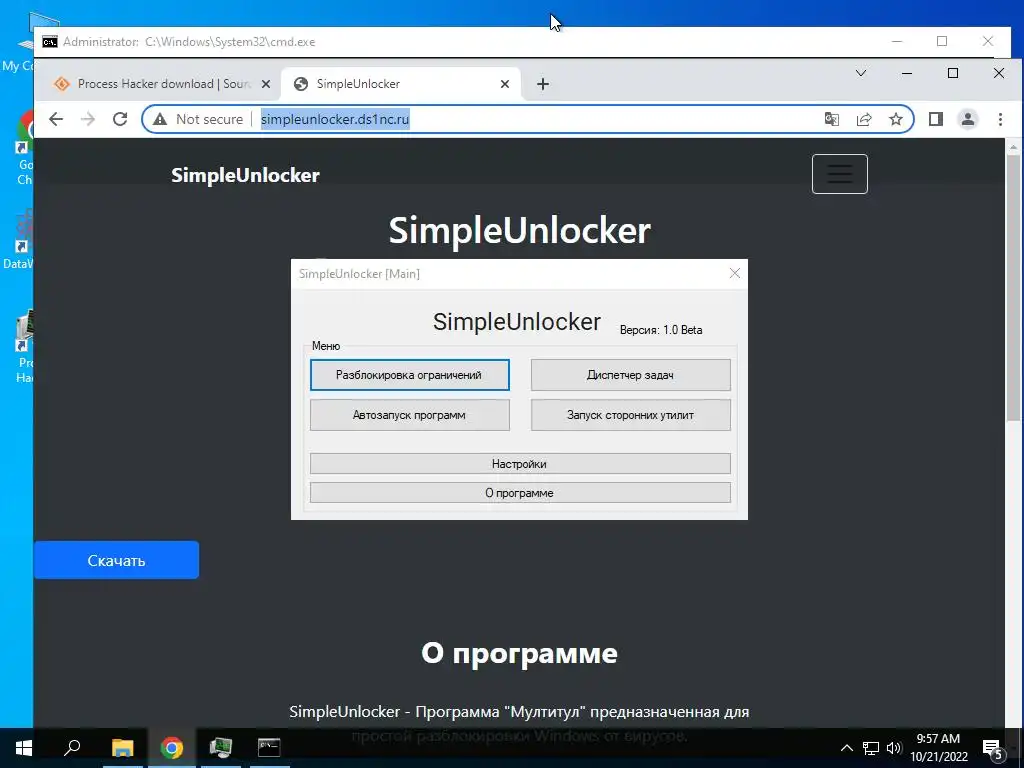Viewport: 1024px width, 768px height.
Task: Click Диспетчер задач in screenshot image
Action: tap(630, 375)
